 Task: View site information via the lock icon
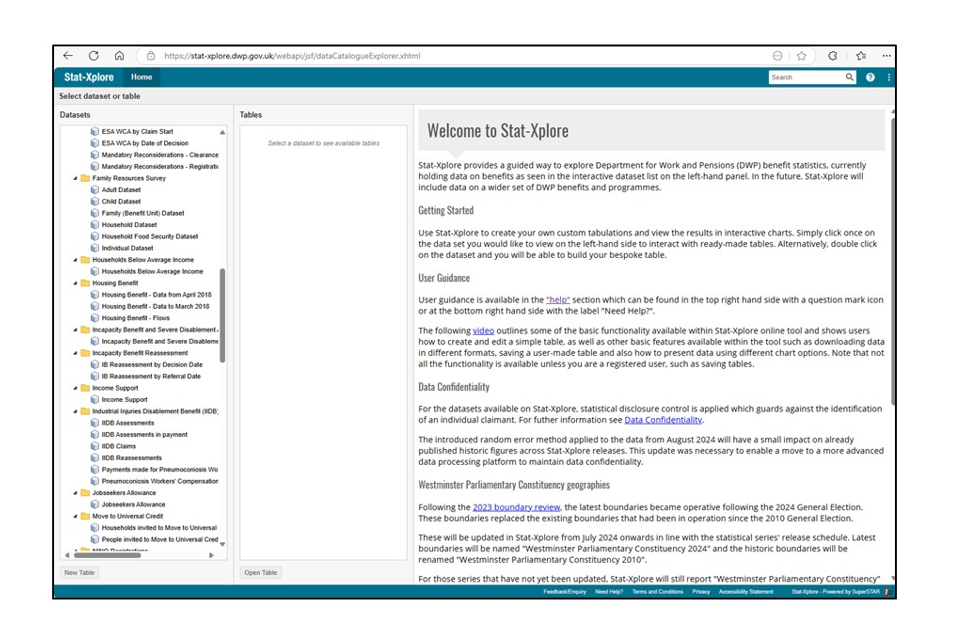click(151, 56)
